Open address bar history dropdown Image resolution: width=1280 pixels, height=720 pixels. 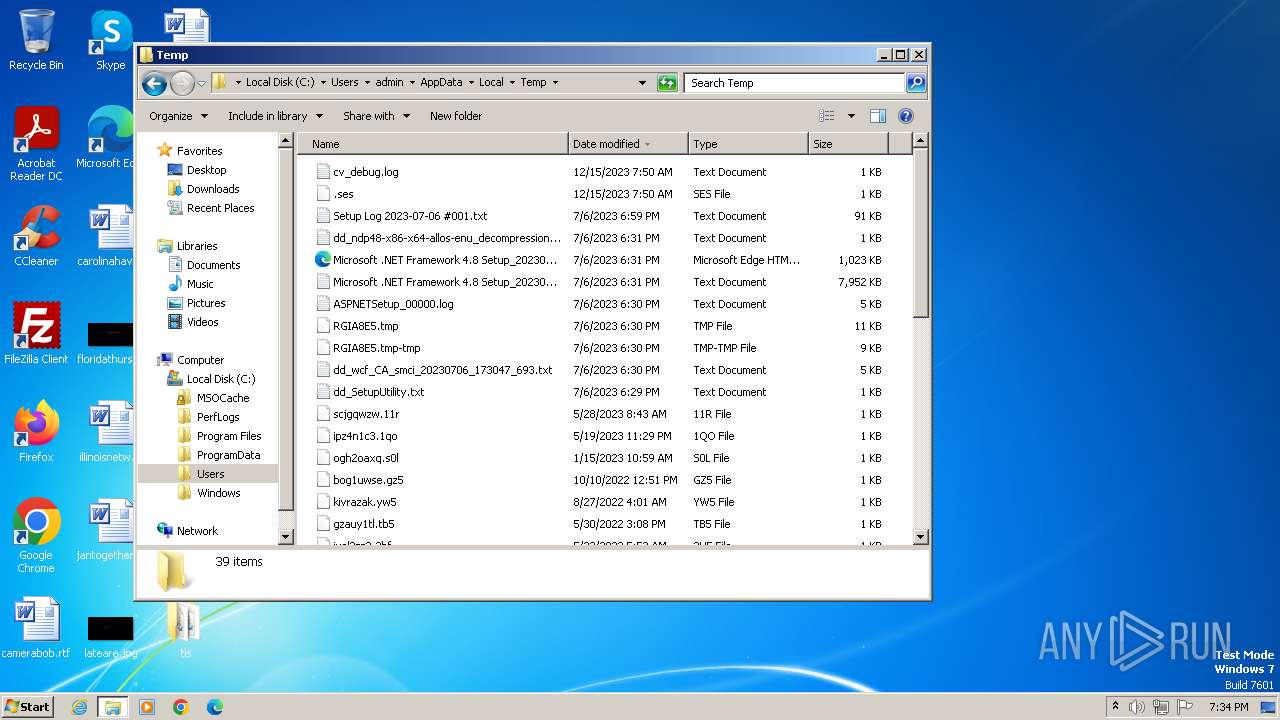coord(642,83)
